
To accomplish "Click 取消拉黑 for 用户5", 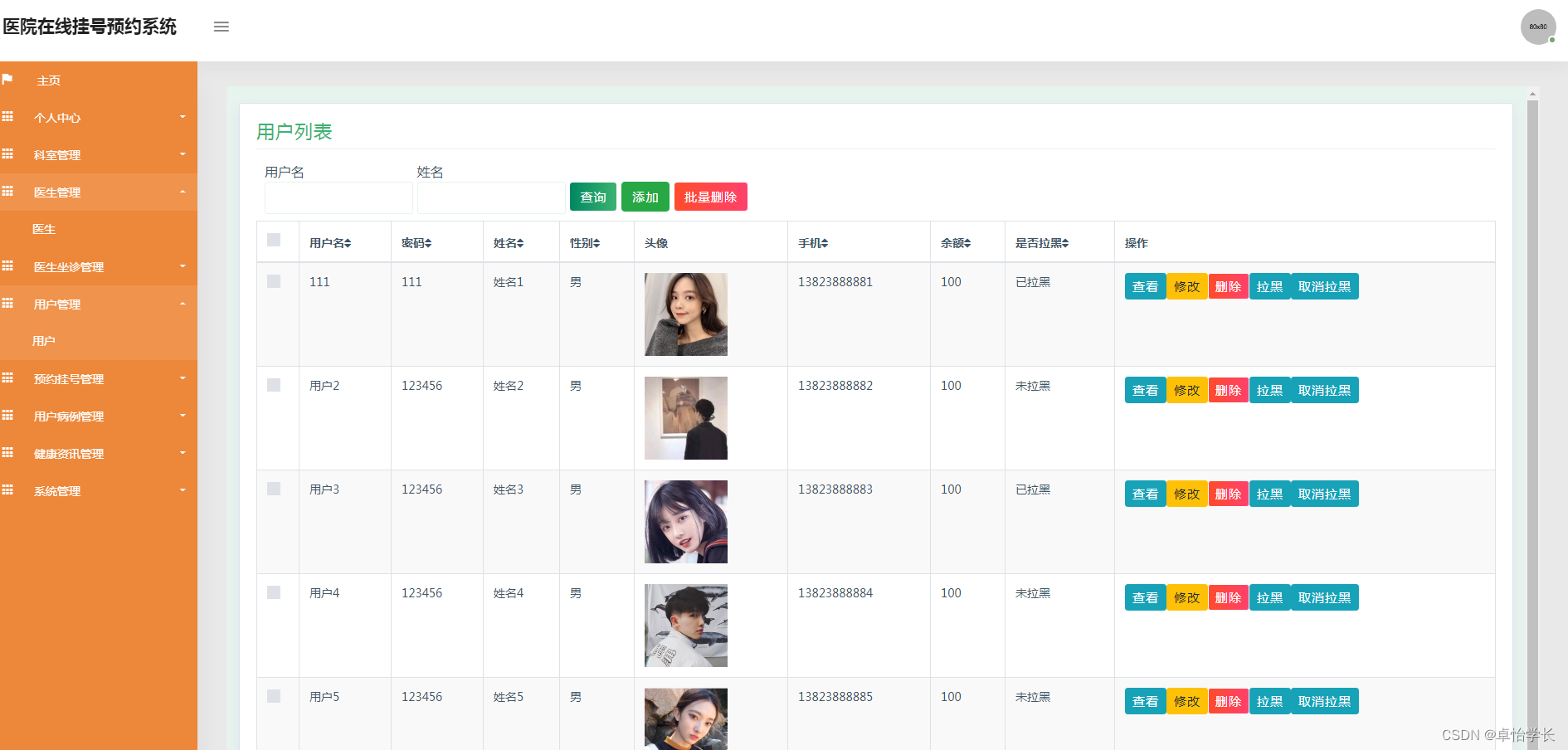I will (1325, 701).
